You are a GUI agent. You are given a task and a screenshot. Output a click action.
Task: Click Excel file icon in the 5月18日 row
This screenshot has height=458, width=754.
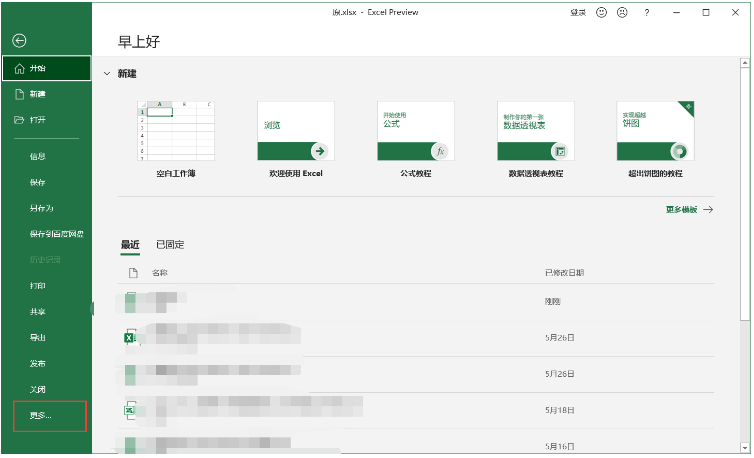129,410
